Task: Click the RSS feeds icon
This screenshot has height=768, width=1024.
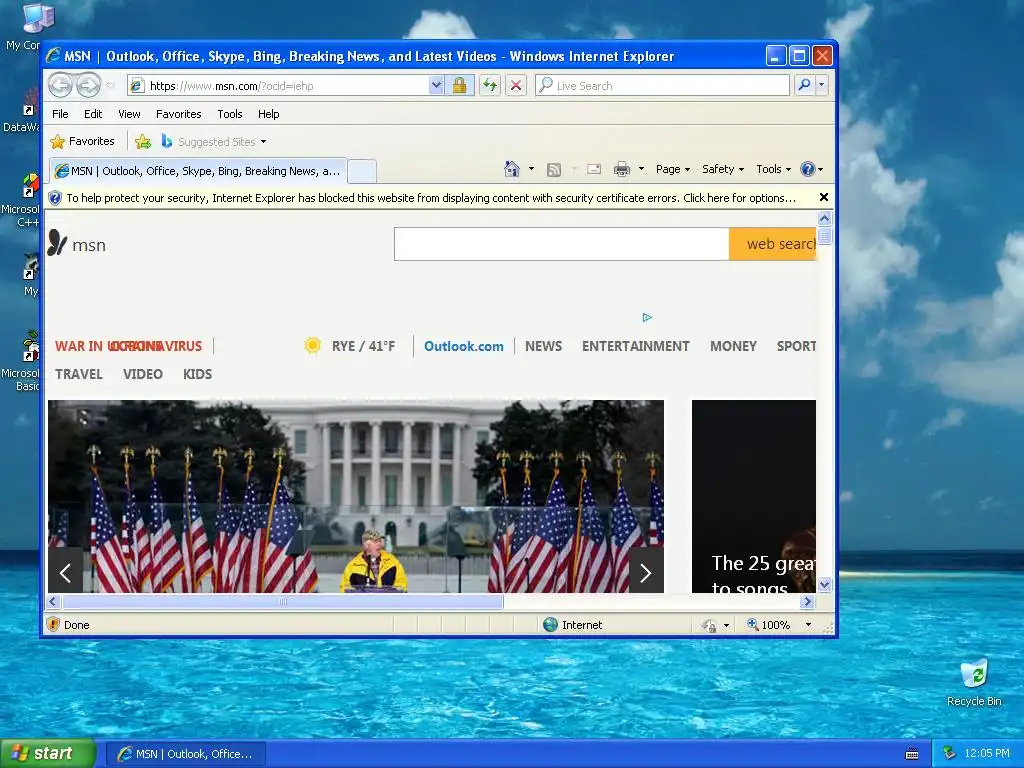Action: (x=554, y=170)
